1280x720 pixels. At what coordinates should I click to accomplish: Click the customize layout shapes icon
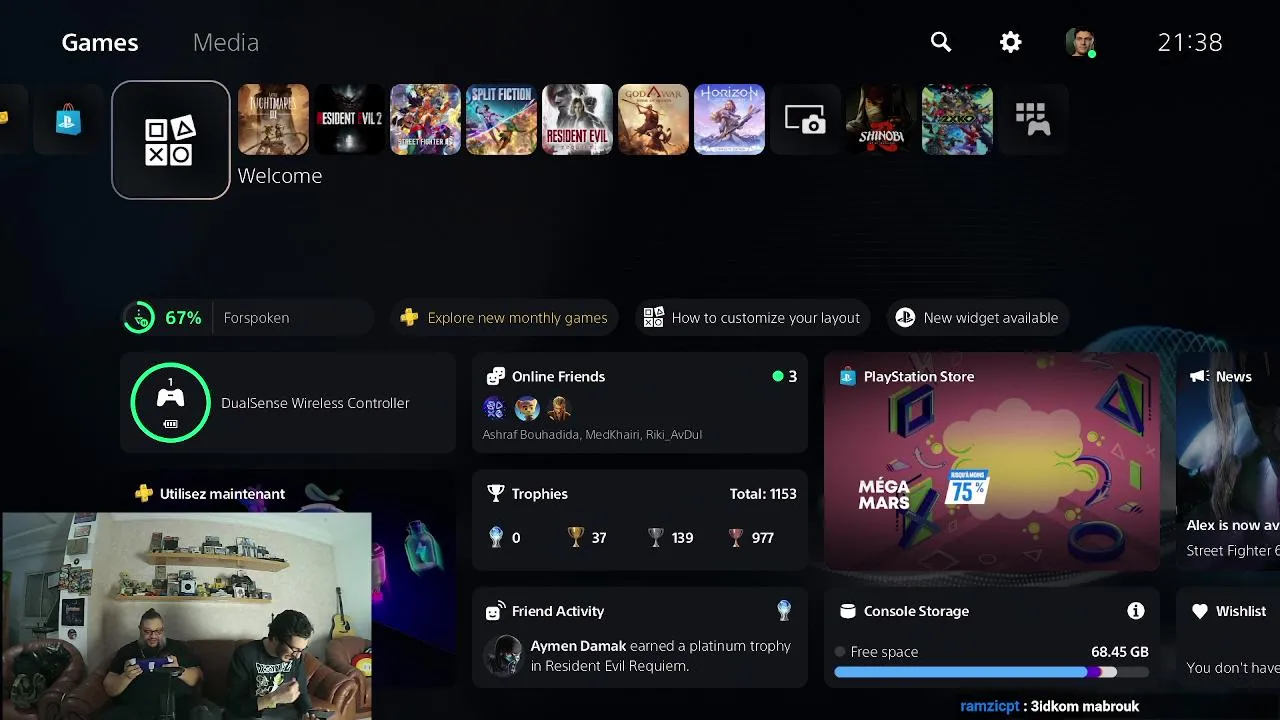click(x=653, y=318)
